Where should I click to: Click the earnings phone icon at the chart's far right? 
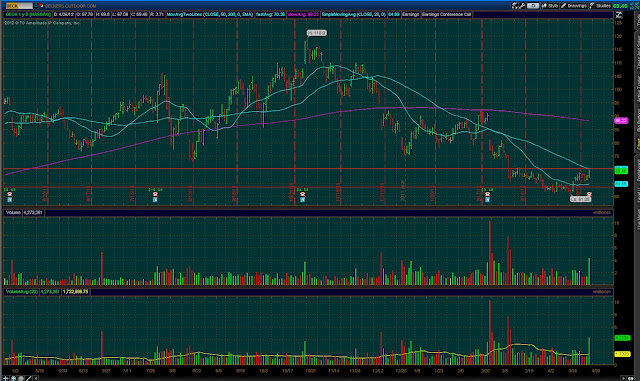[x=589, y=194]
